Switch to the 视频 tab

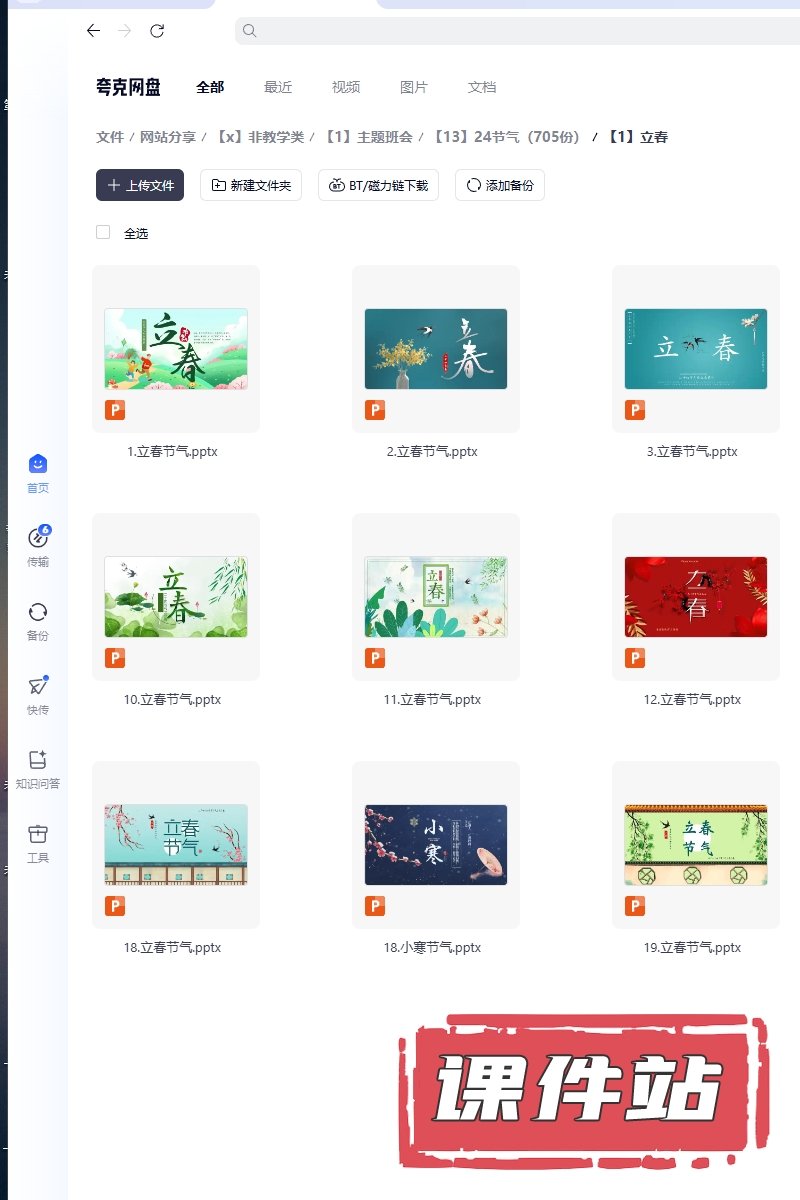[346, 87]
